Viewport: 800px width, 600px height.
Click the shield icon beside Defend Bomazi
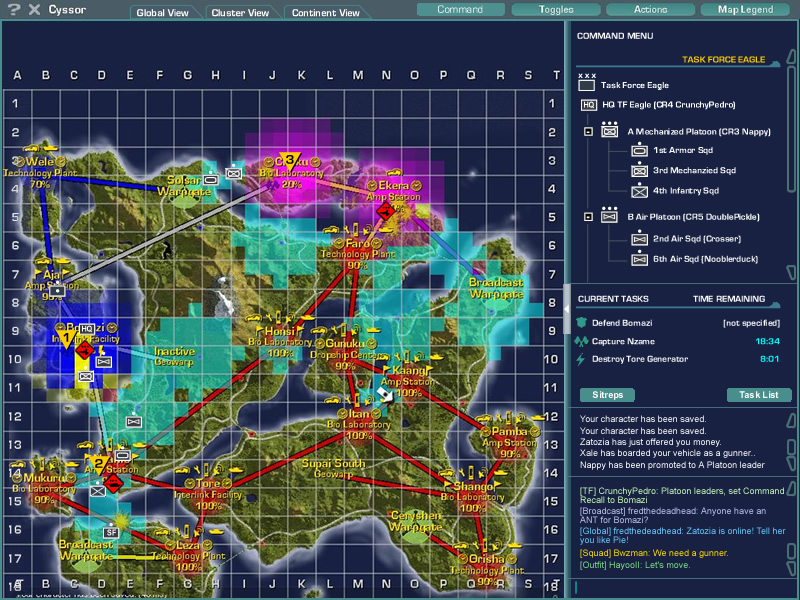pyautogui.click(x=581, y=322)
